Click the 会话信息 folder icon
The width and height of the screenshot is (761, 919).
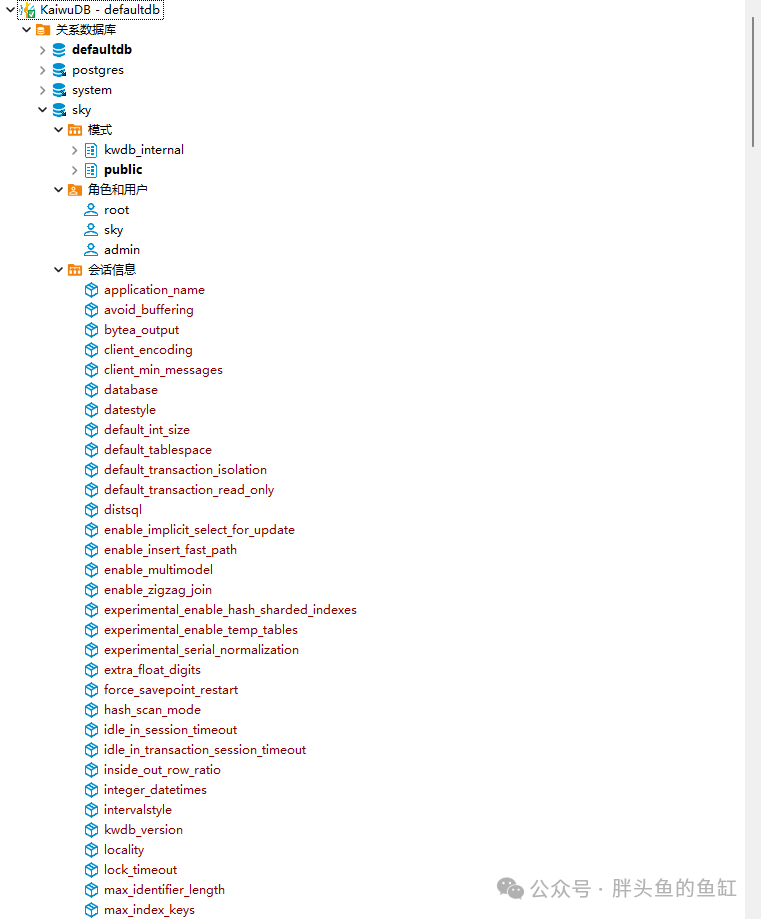(75, 270)
